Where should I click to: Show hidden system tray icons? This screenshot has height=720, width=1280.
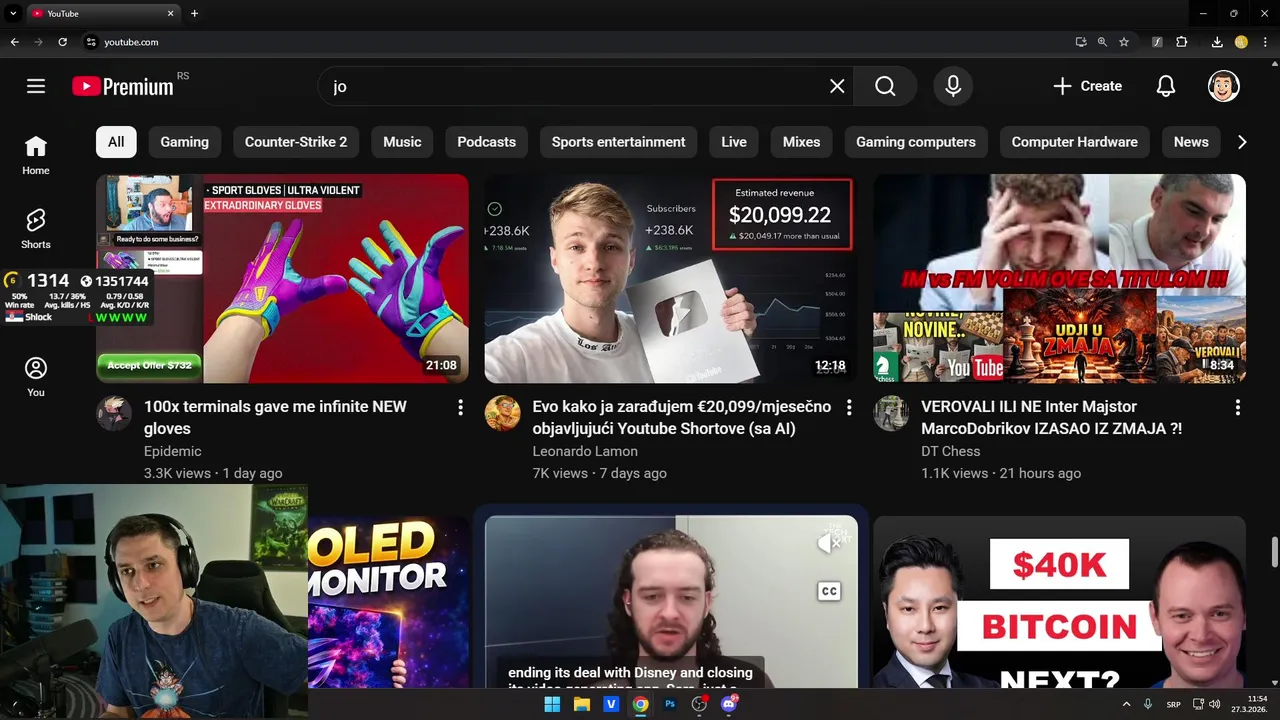(1126, 704)
